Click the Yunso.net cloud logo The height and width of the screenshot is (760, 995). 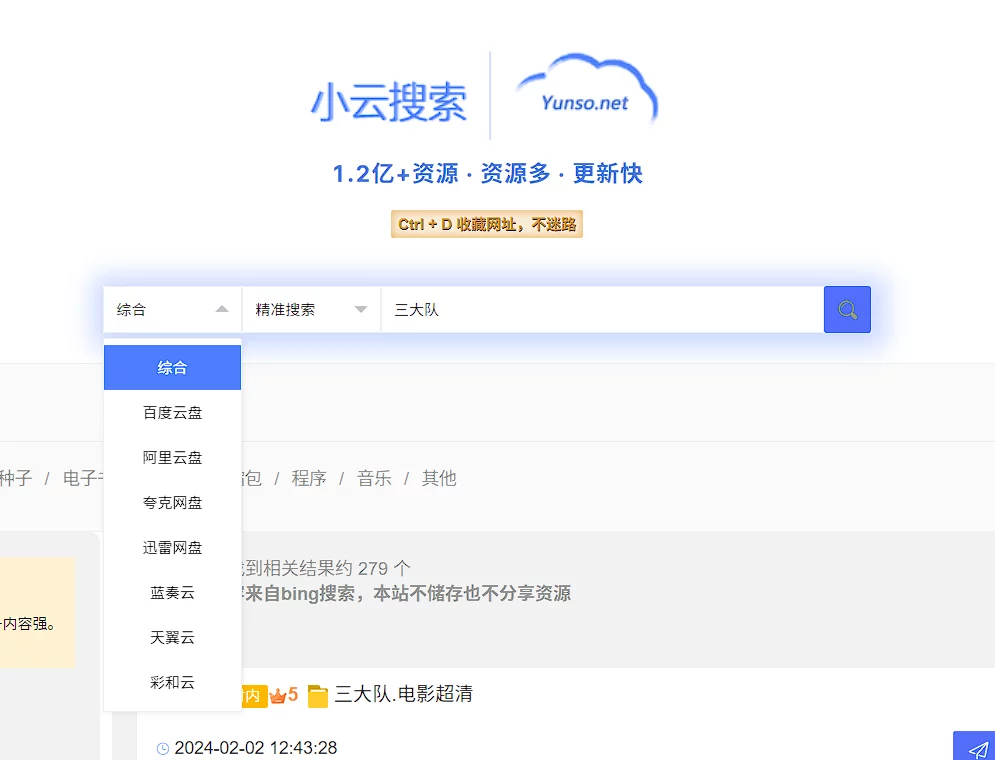click(x=586, y=94)
